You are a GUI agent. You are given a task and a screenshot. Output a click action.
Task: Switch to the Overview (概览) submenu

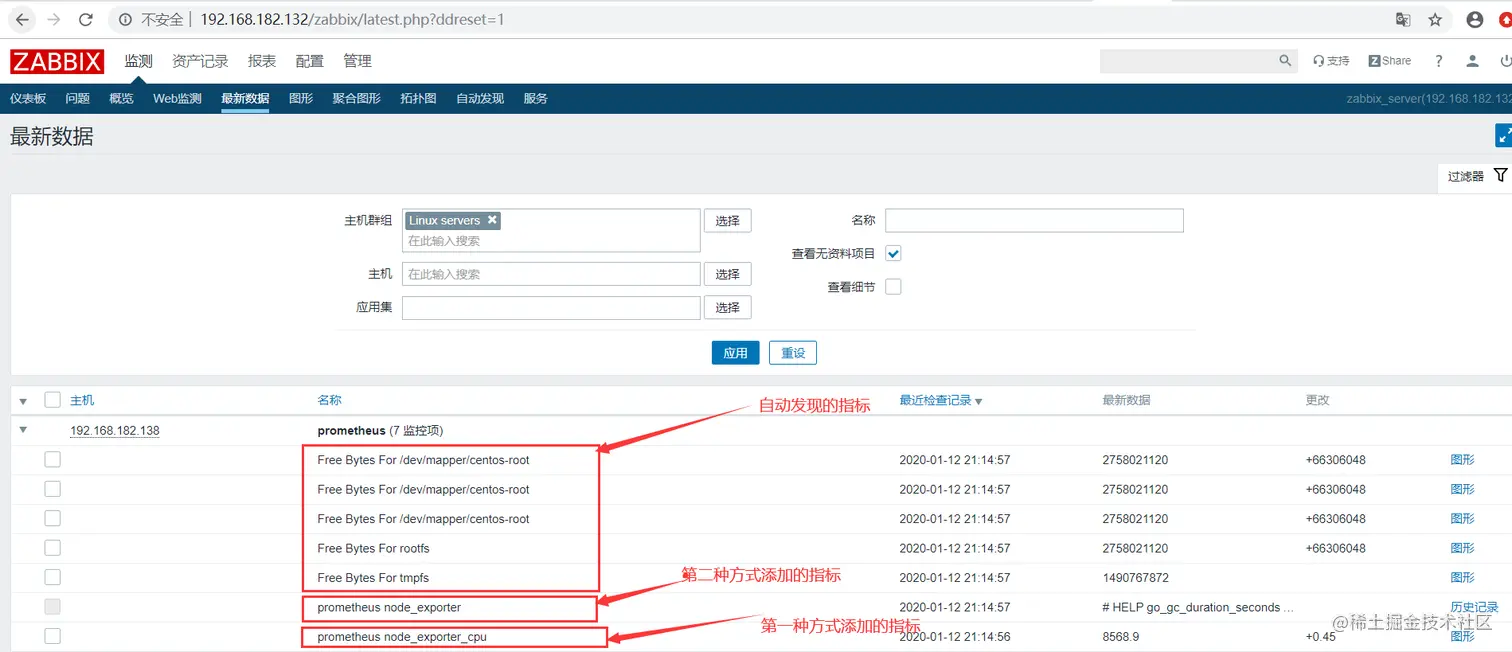tap(121, 98)
